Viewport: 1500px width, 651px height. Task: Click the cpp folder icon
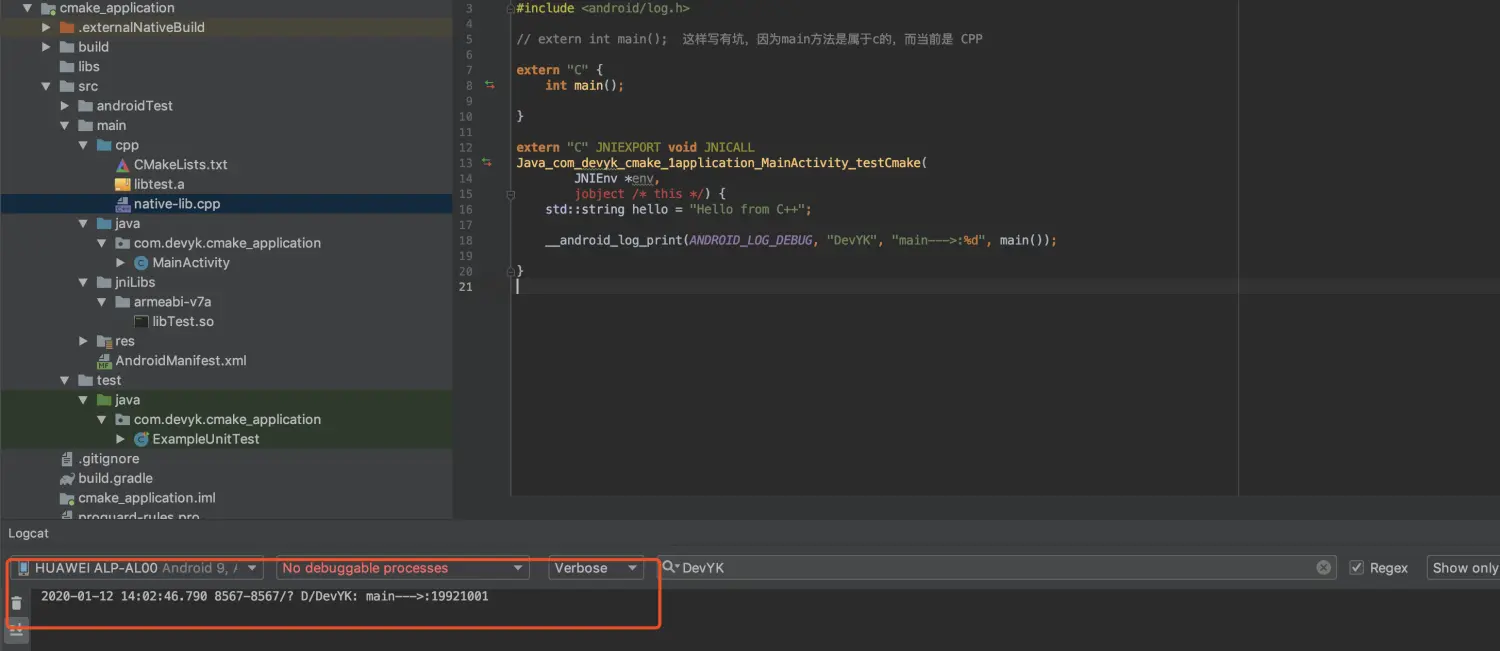pos(104,145)
